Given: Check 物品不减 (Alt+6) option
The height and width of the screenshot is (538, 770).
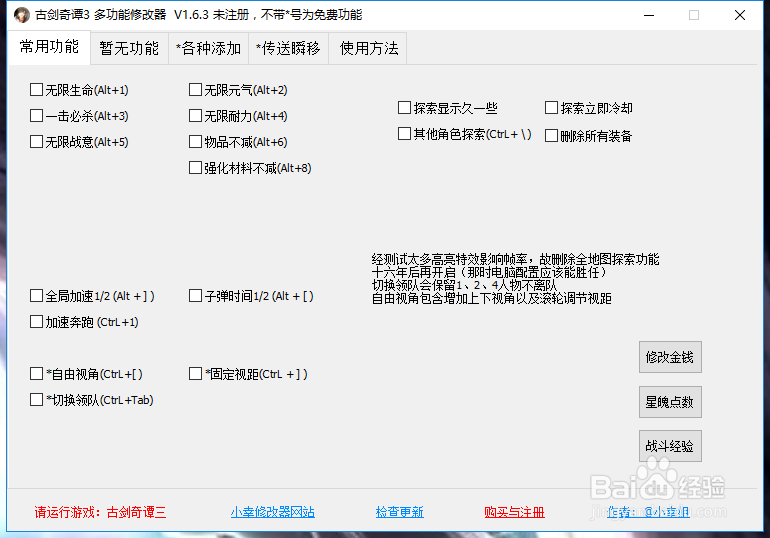Looking at the screenshot, I should click(x=195, y=142).
